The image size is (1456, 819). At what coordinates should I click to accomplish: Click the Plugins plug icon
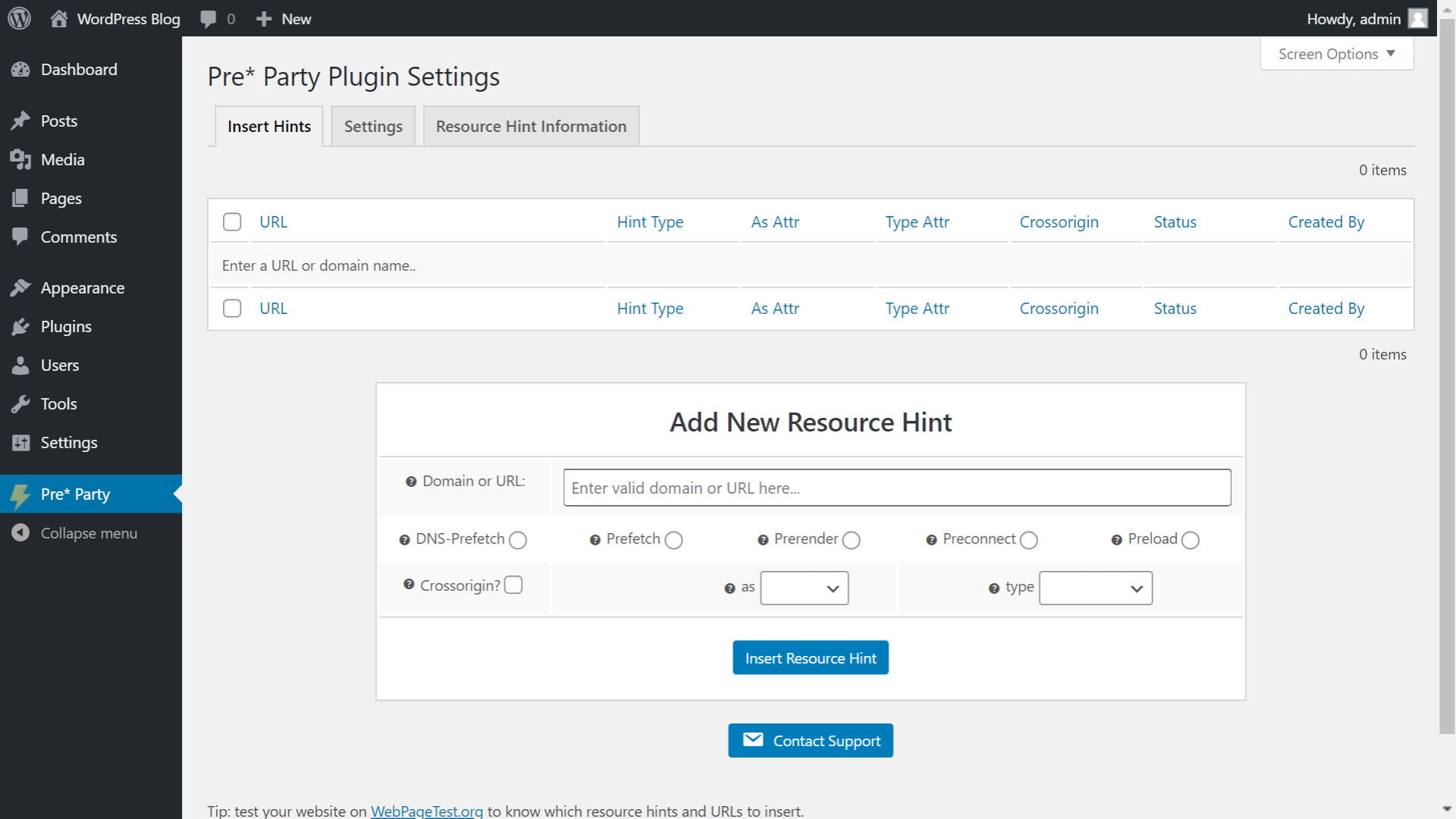pyautogui.click(x=20, y=326)
